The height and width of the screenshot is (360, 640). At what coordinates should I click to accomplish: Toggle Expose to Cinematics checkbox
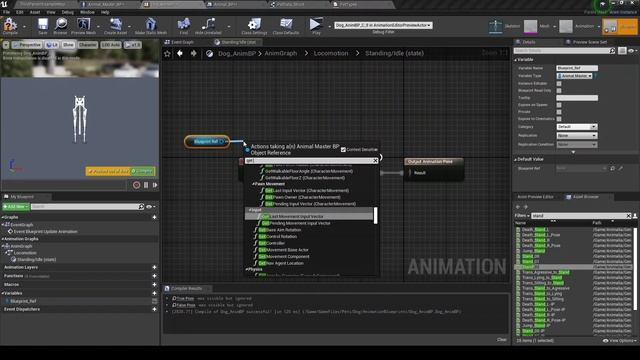(x=559, y=119)
